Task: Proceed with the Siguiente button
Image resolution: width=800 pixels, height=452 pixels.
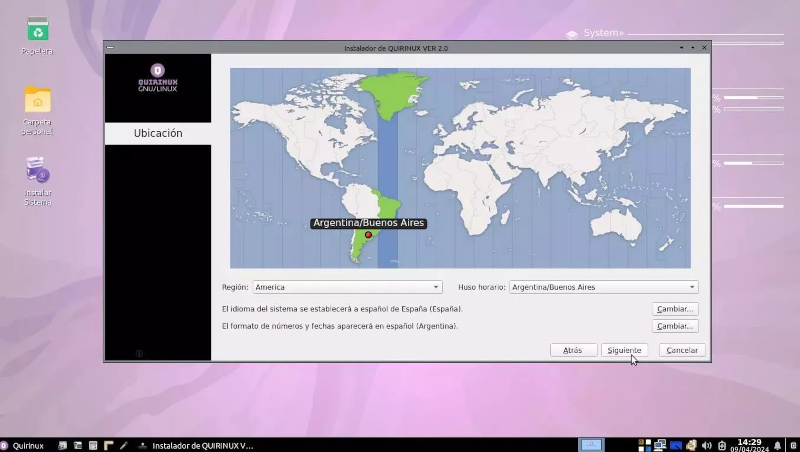Action: 624,350
